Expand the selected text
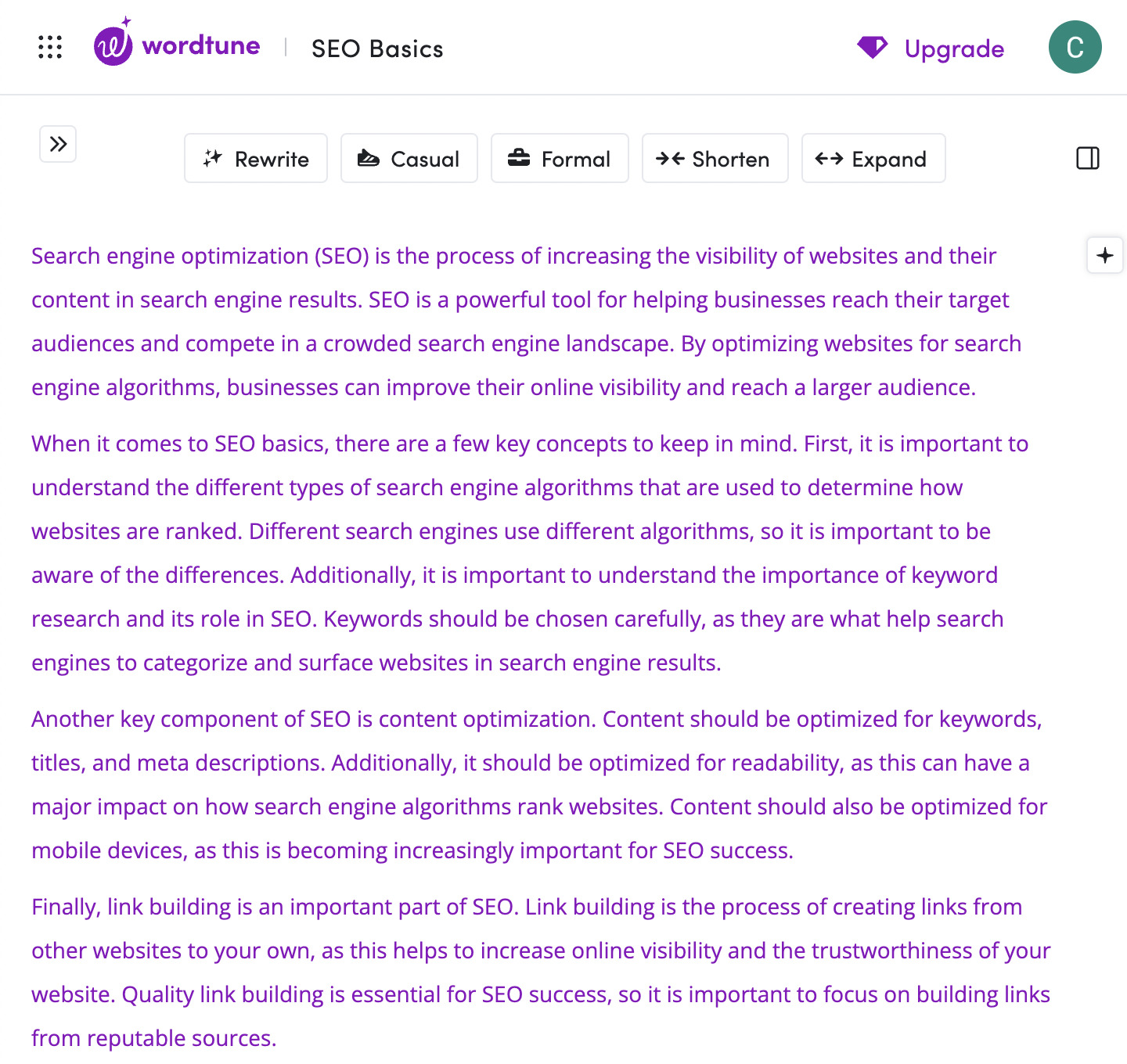 click(873, 159)
